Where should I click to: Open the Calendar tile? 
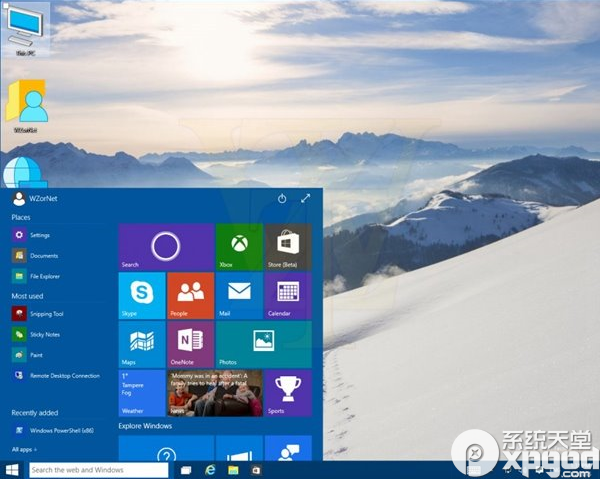tap(288, 296)
